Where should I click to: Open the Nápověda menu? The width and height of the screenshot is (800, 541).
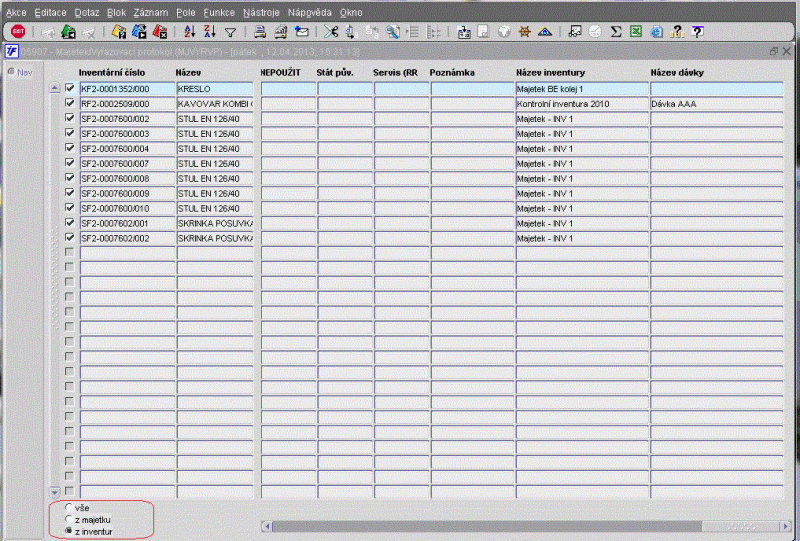pyautogui.click(x=310, y=12)
